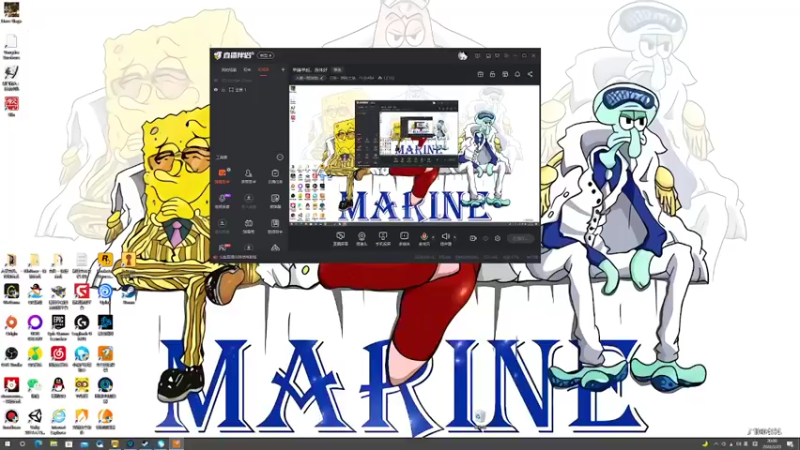
Task: Open Epic Games Launcher desktop shortcut
Action: click(x=58, y=327)
